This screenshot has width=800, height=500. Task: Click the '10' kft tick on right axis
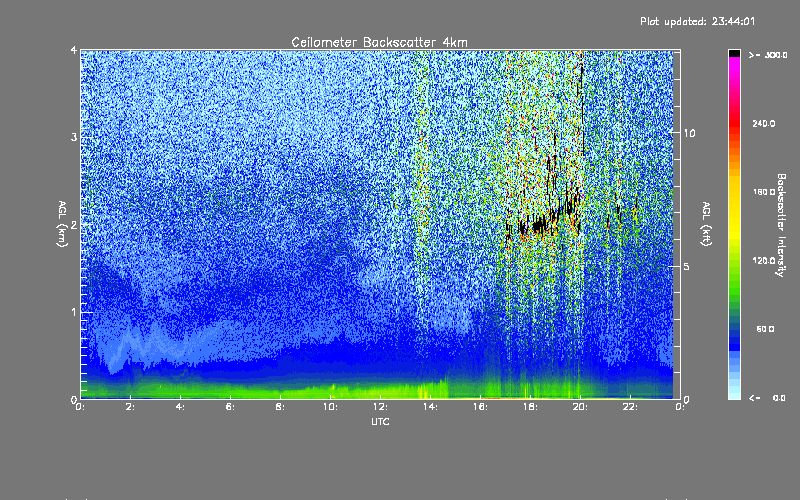pos(689,134)
